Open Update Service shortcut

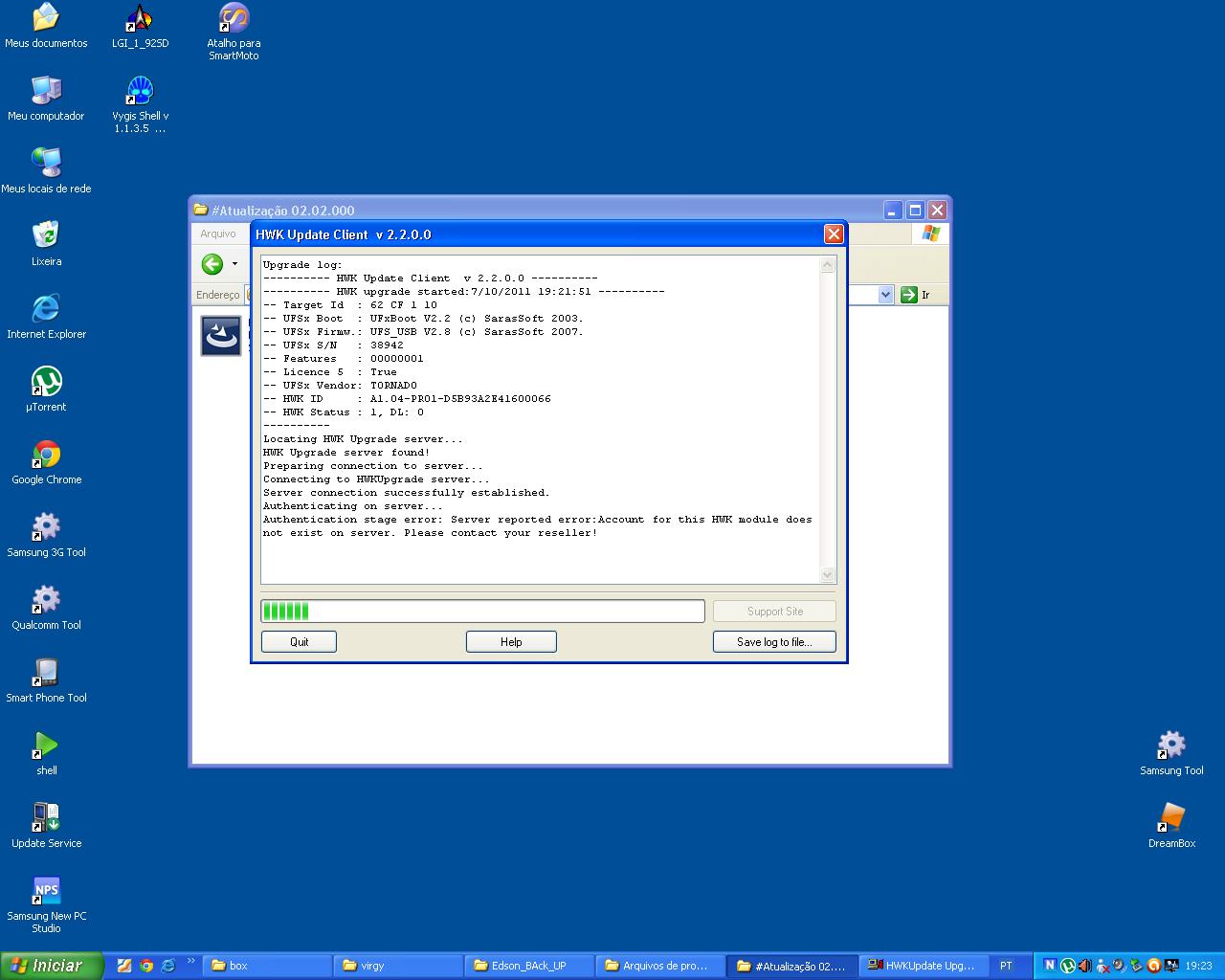point(45,826)
